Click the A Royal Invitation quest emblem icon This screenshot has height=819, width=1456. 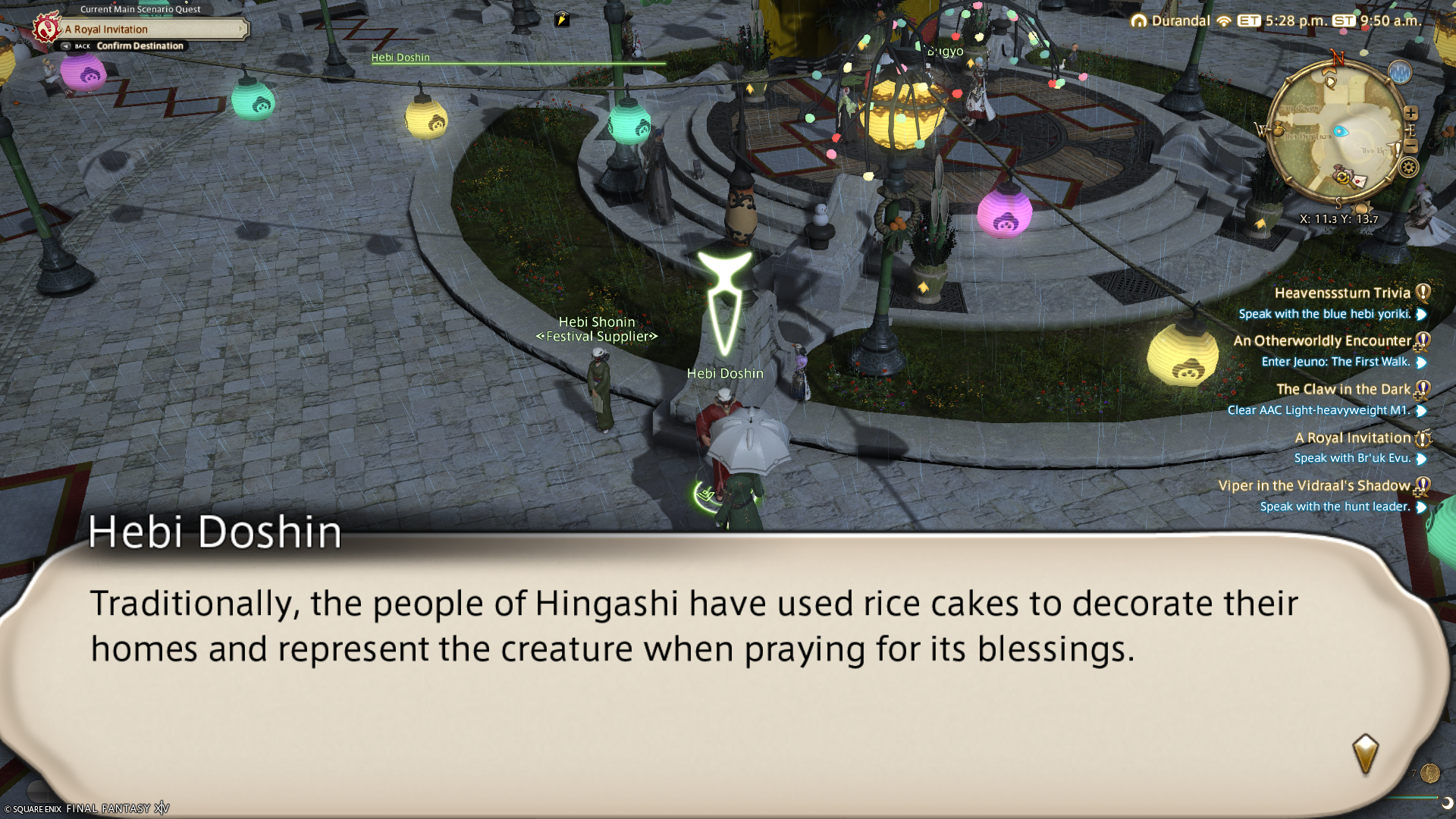pyautogui.click(x=46, y=29)
